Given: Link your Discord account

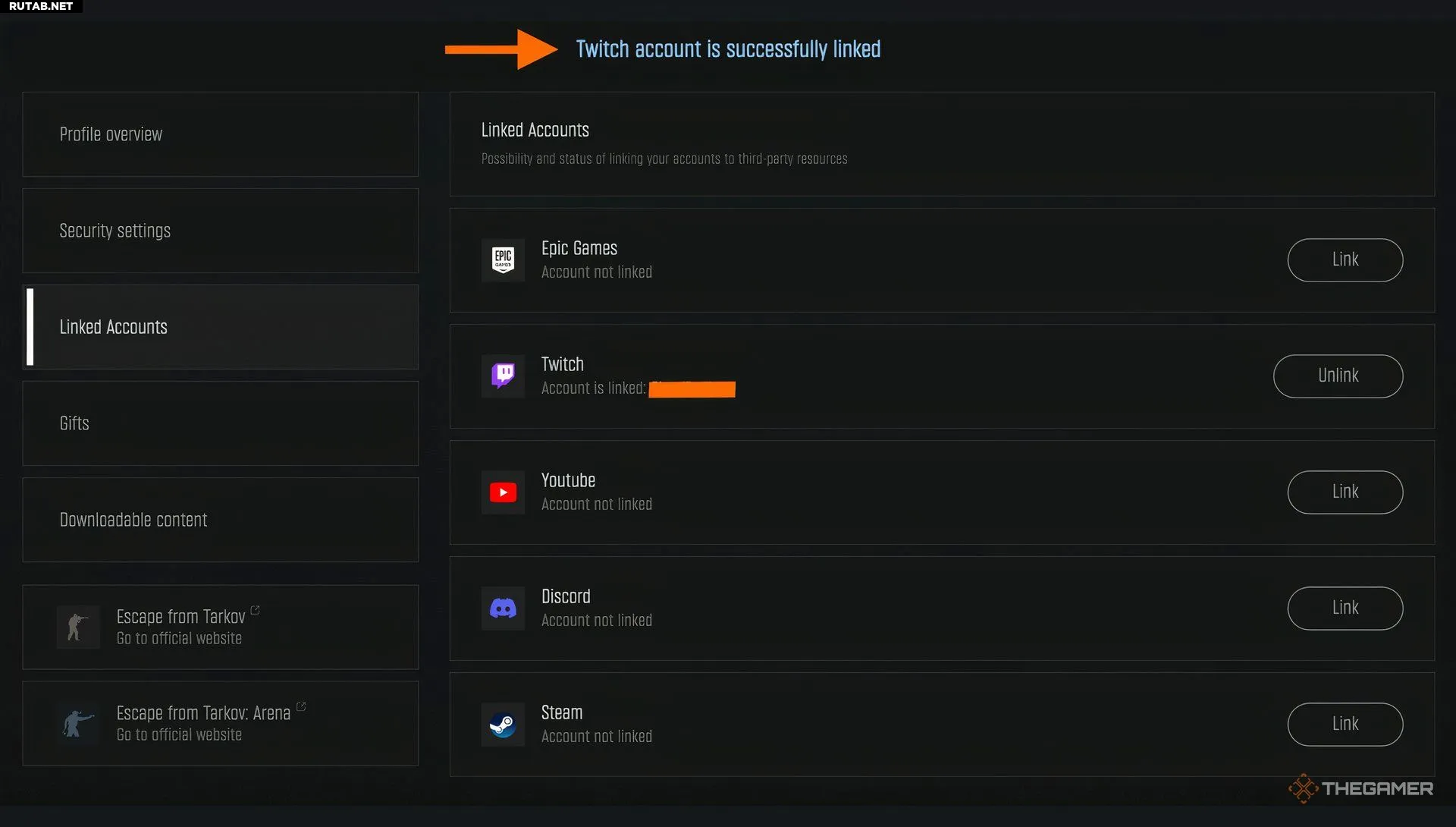Looking at the screenshot, I should point(1345,608).
